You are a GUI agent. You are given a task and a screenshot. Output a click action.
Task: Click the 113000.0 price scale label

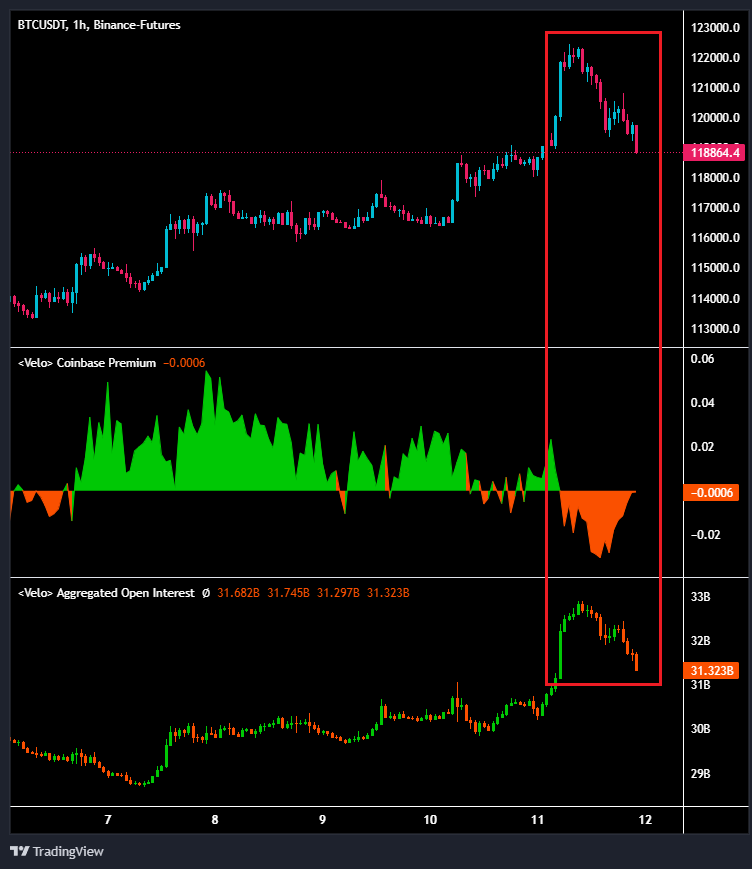pyautogui.click(x=715, y=329)
